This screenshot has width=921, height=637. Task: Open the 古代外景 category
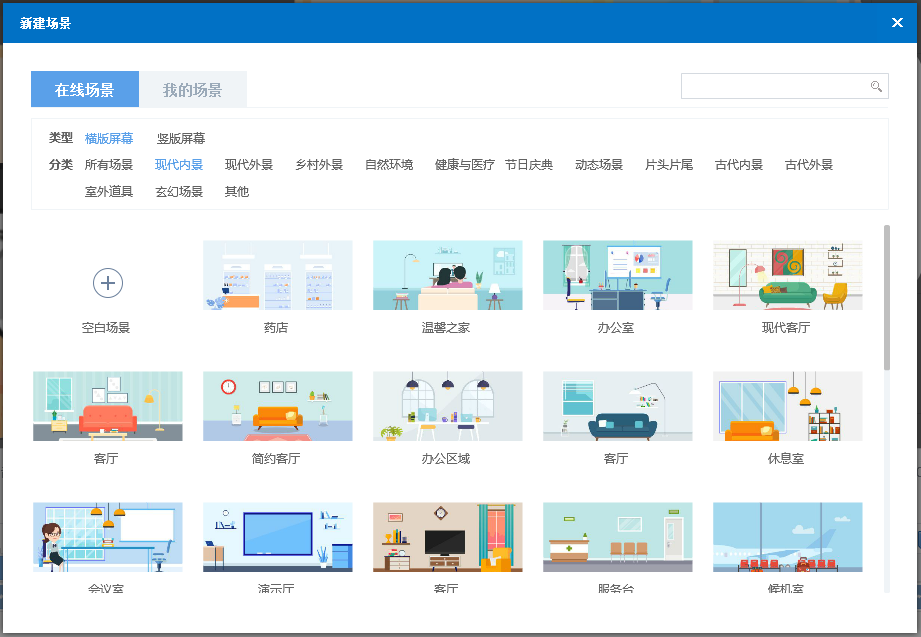[x=809, y=165]
